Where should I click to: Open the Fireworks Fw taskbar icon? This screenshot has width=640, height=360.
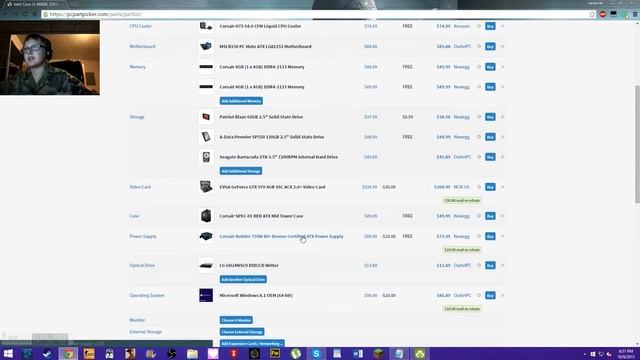tap(275, 353)
